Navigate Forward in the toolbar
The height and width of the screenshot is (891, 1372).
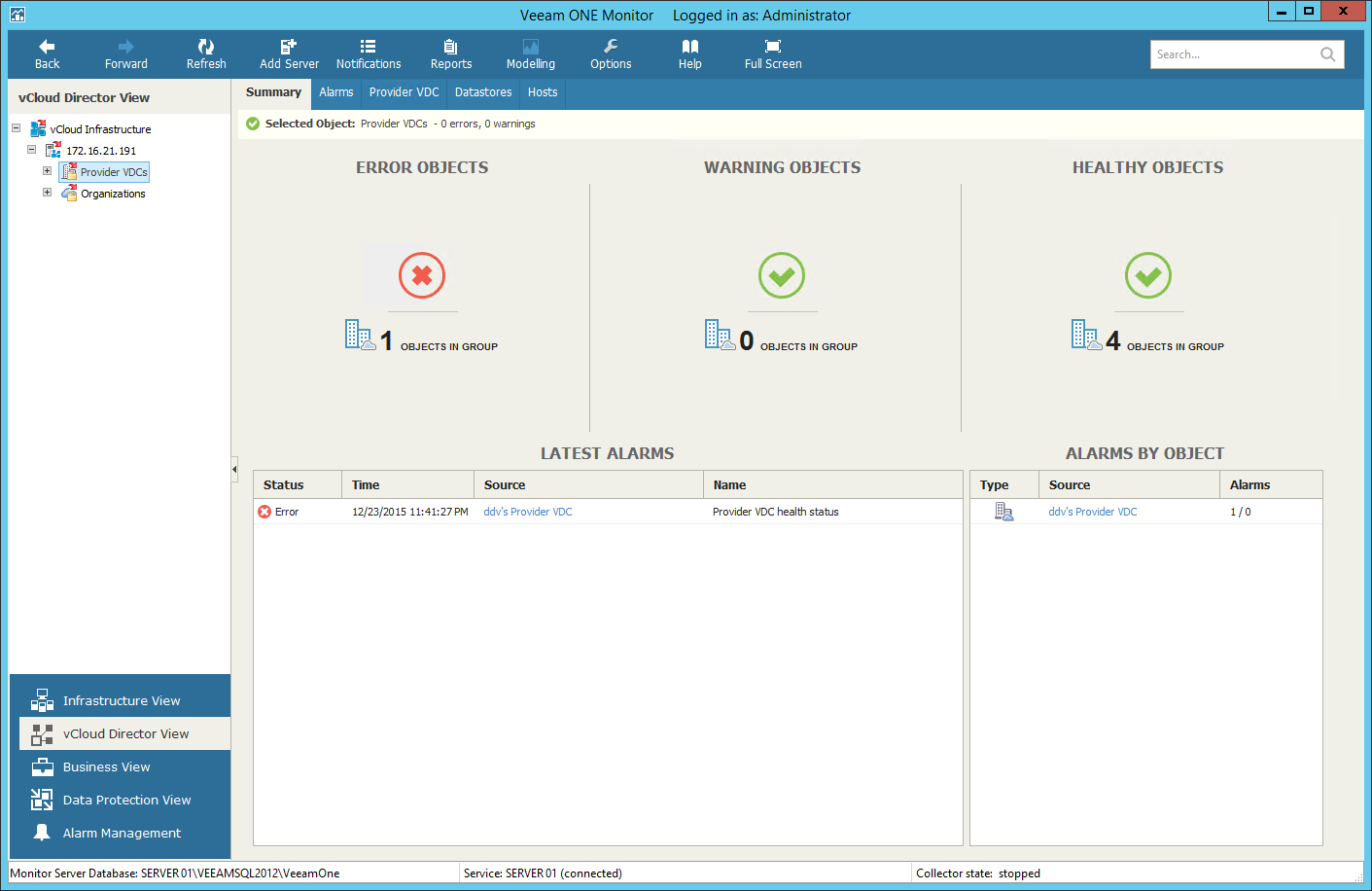(126, 54)
